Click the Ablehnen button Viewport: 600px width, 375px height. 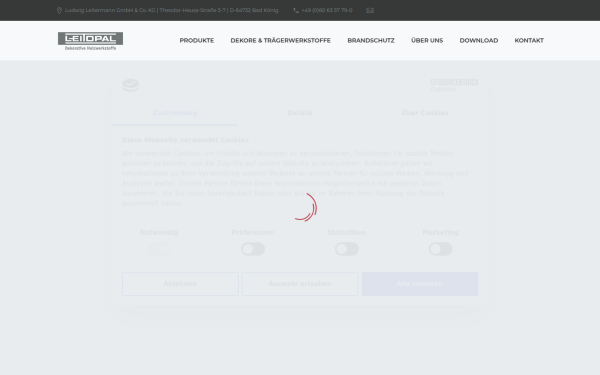click(x=180, y=284)
